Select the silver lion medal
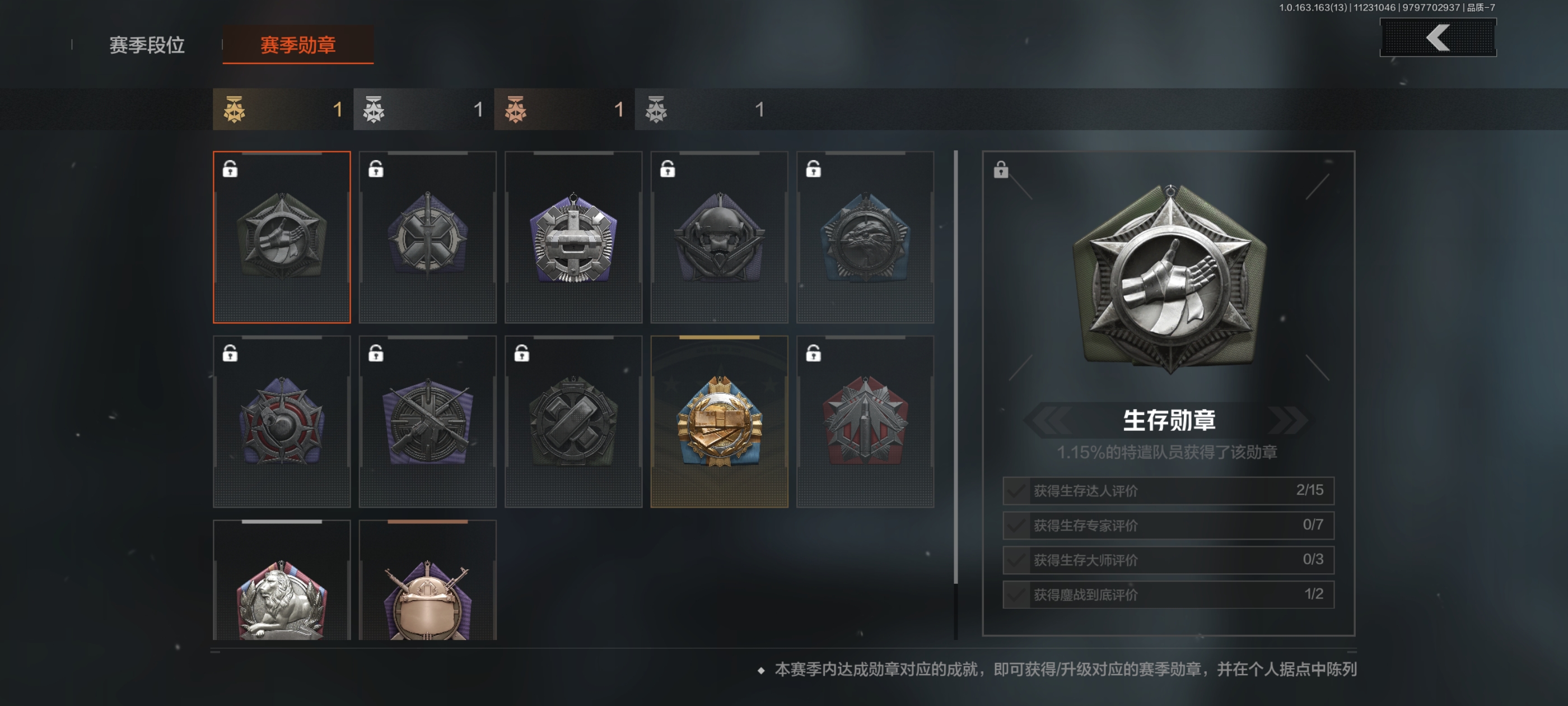Viewport: 1568px width, 706px height. 282,580
